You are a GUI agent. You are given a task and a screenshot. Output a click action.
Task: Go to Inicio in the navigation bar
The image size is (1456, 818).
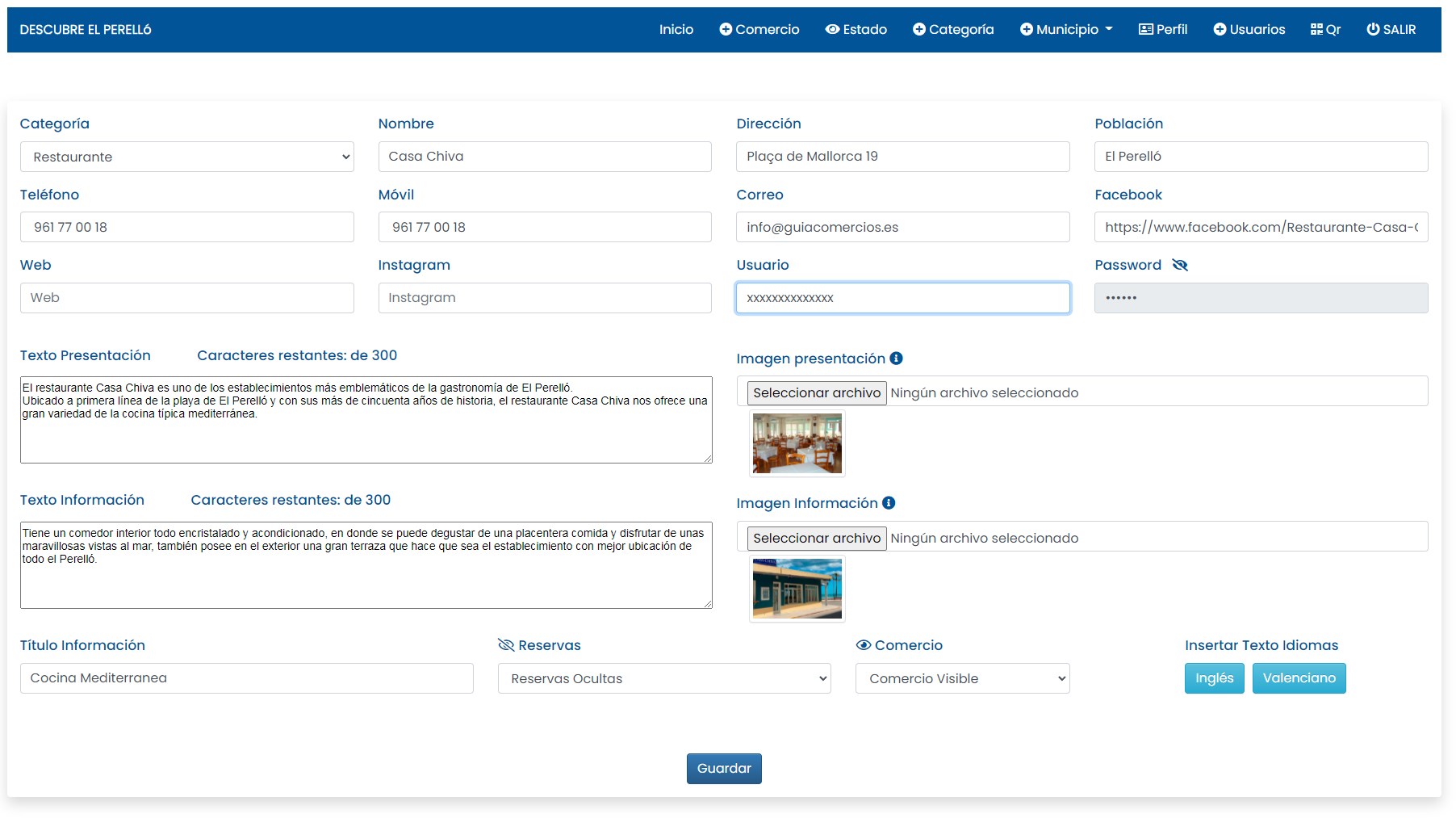click(x=676, y=30)
